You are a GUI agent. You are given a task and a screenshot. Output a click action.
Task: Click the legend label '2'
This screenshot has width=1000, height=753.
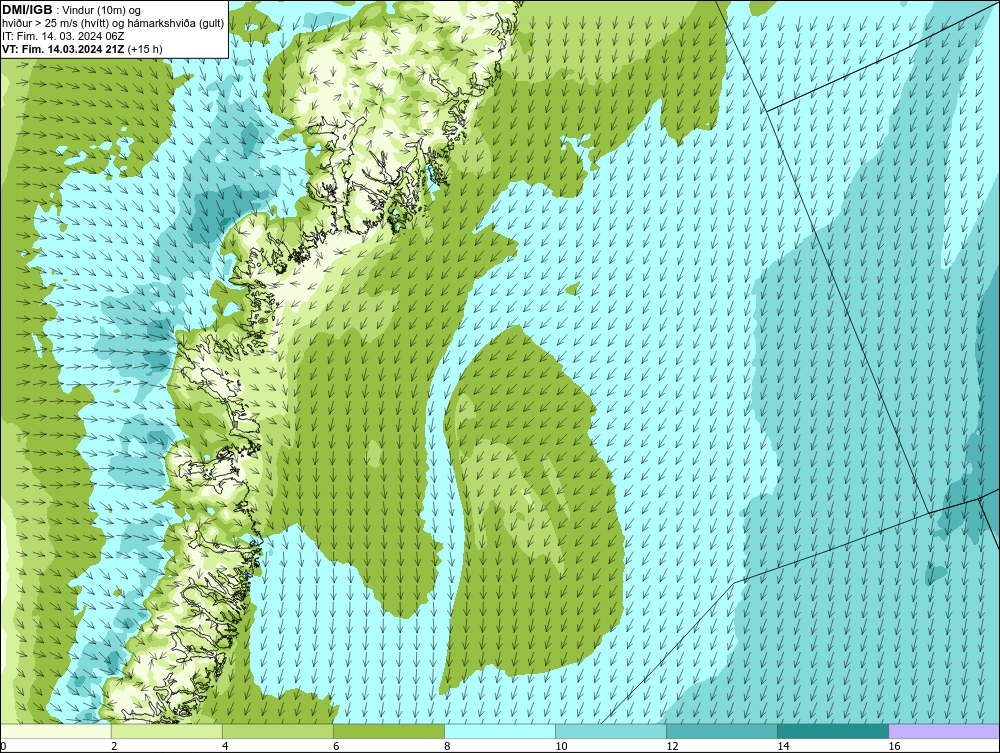(x=114, y=746)
